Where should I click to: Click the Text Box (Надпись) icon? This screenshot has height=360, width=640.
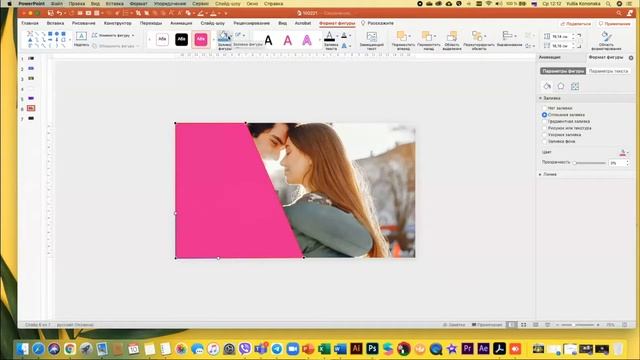pyautogui.click(x=81, y=36)
